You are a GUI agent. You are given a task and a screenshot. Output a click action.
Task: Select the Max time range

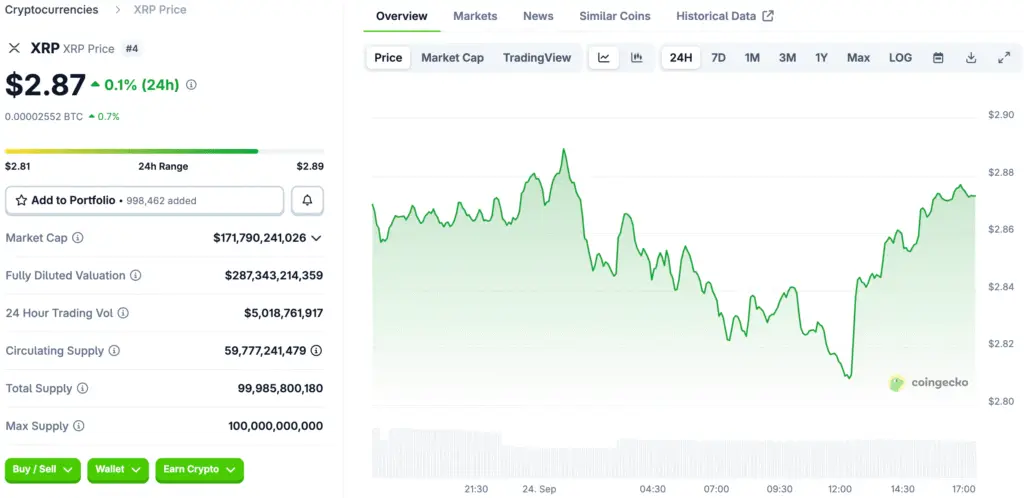coord(858,58)
